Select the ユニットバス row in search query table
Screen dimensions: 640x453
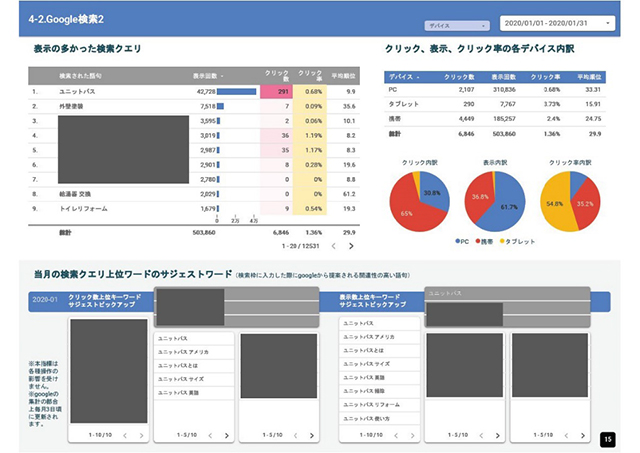pos(194,91)
